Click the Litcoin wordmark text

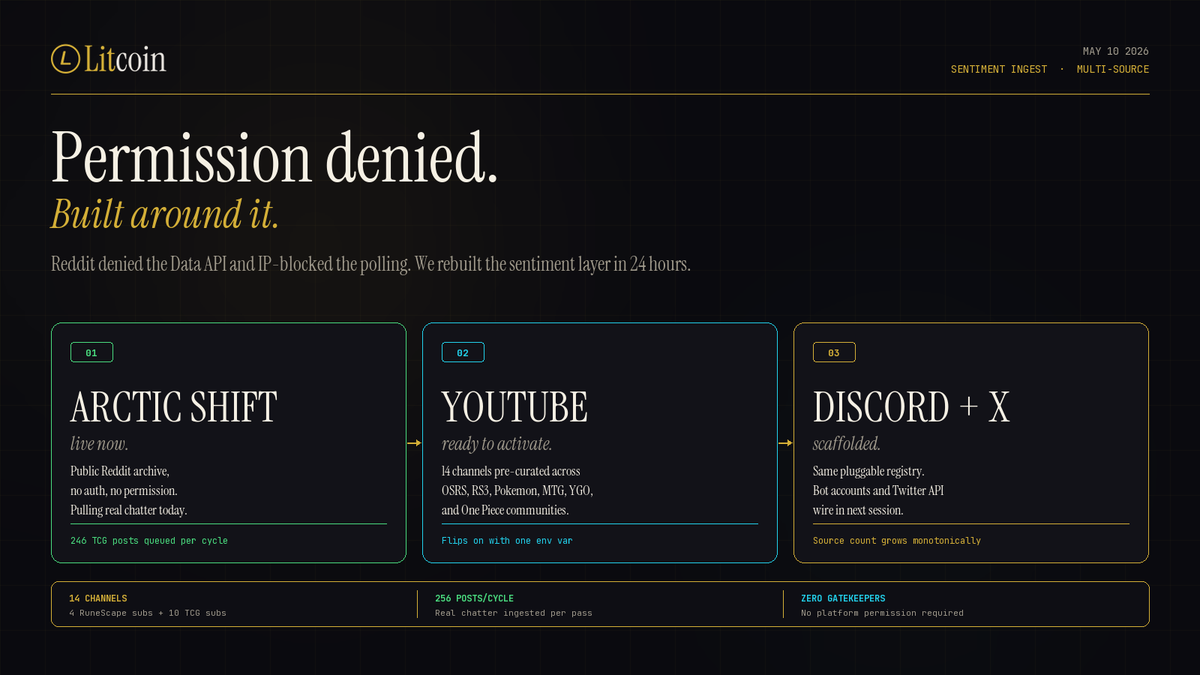point(125,59)
